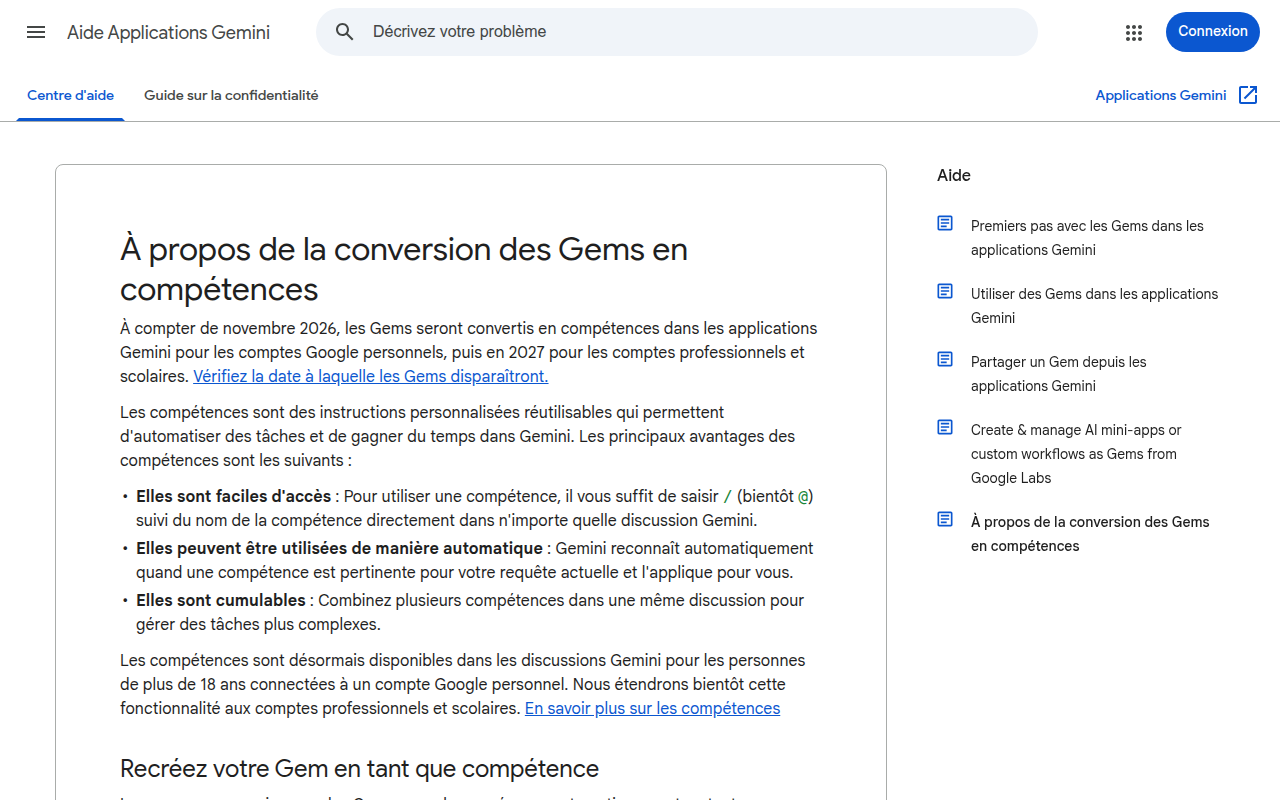The image size is (1280, 800).
Task: Click the Aide sidebar heading
Action: 954,176
